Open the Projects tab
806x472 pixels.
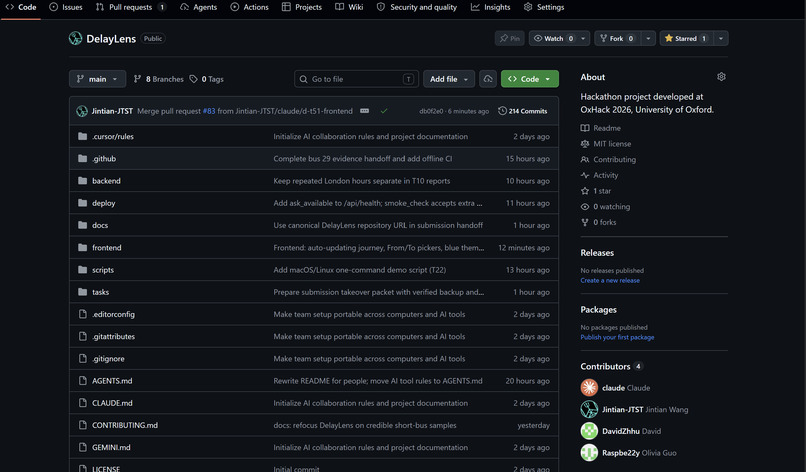coord(302,7)
